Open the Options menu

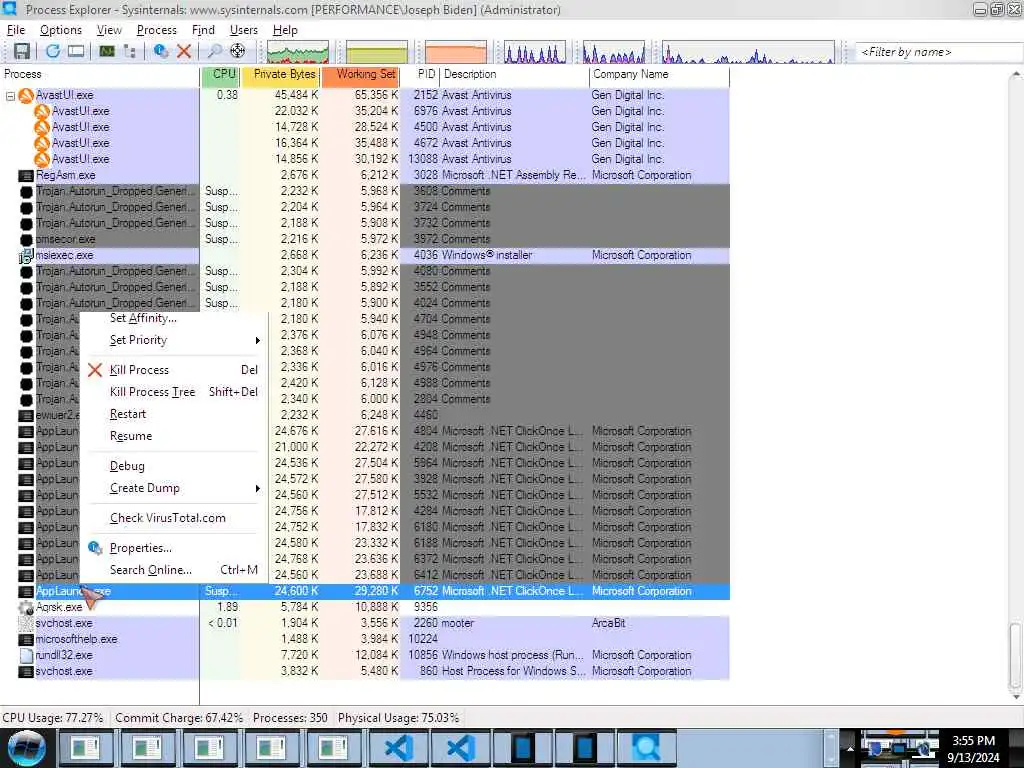(61, 30)
